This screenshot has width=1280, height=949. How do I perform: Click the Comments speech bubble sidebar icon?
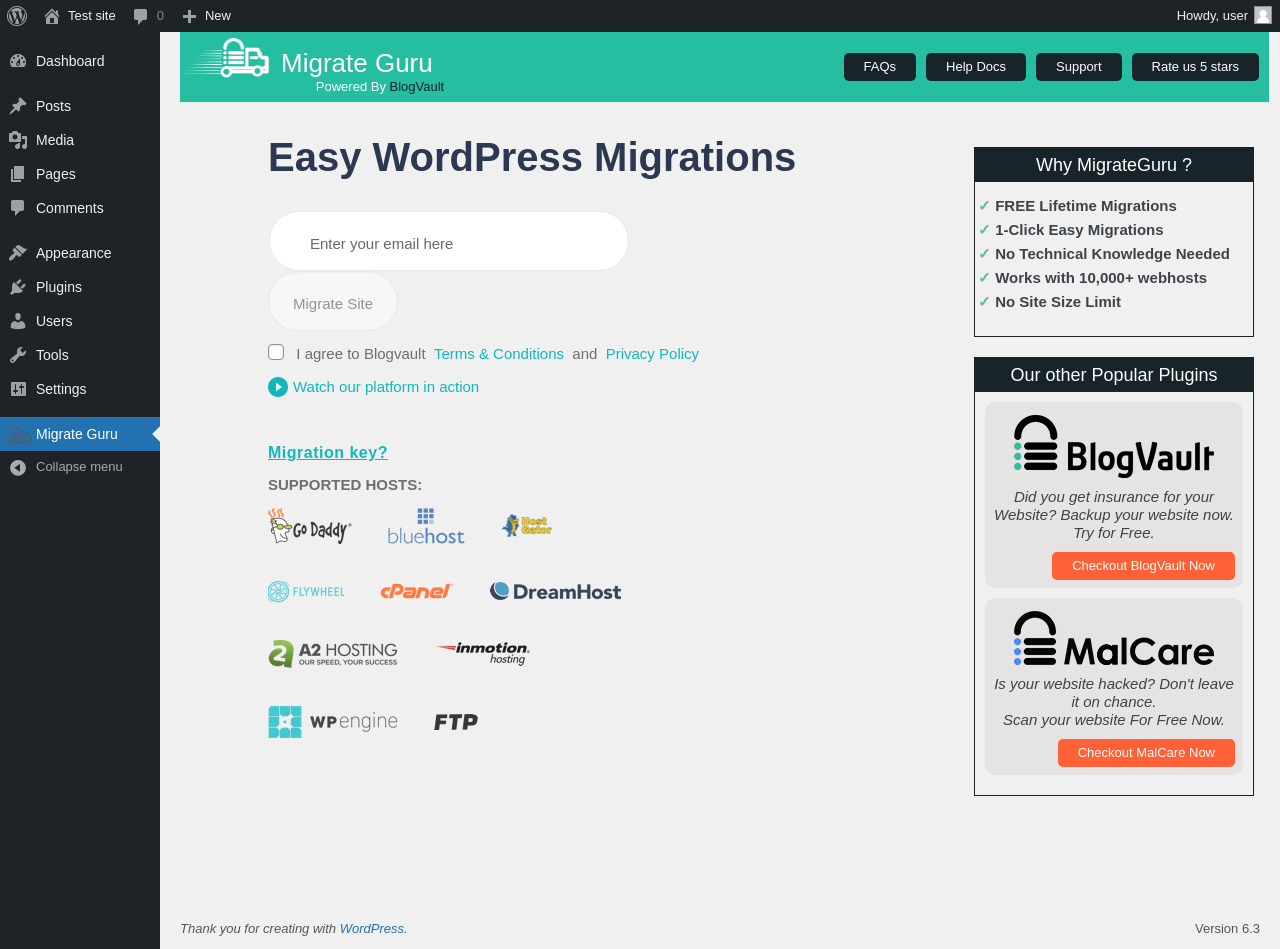18,208
